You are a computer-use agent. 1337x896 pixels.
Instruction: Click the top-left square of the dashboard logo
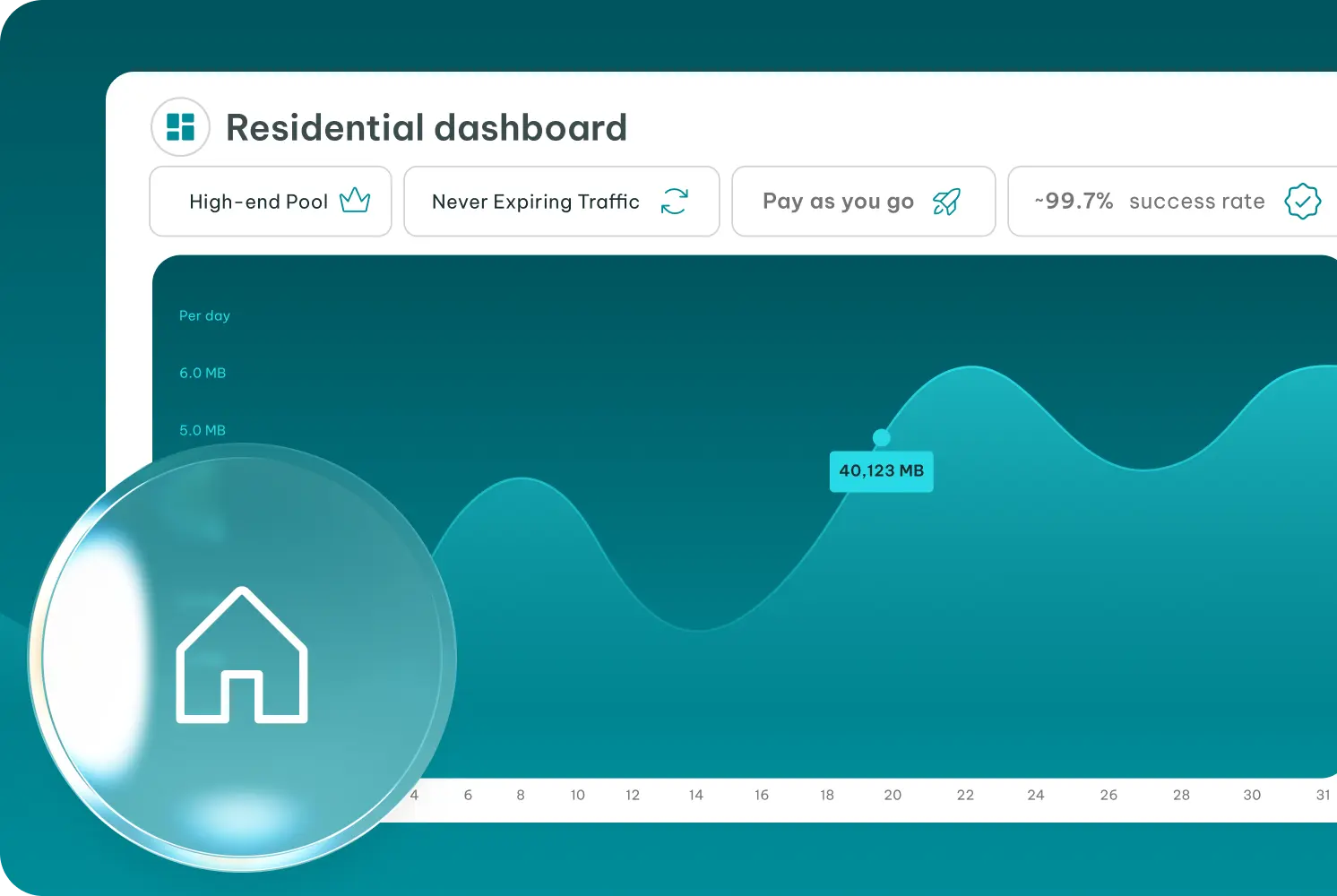tap(175, 122)
